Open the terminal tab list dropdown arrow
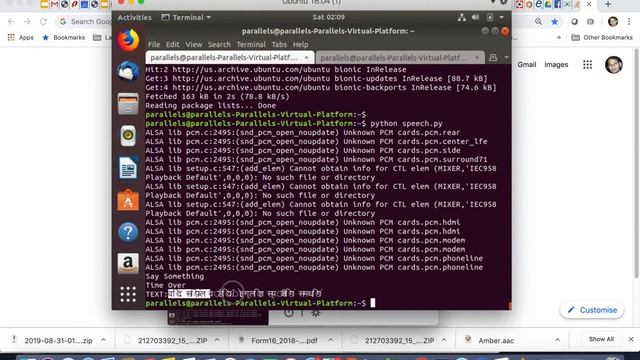Screen dimensions: 640x360 click(x=506, y=58)
